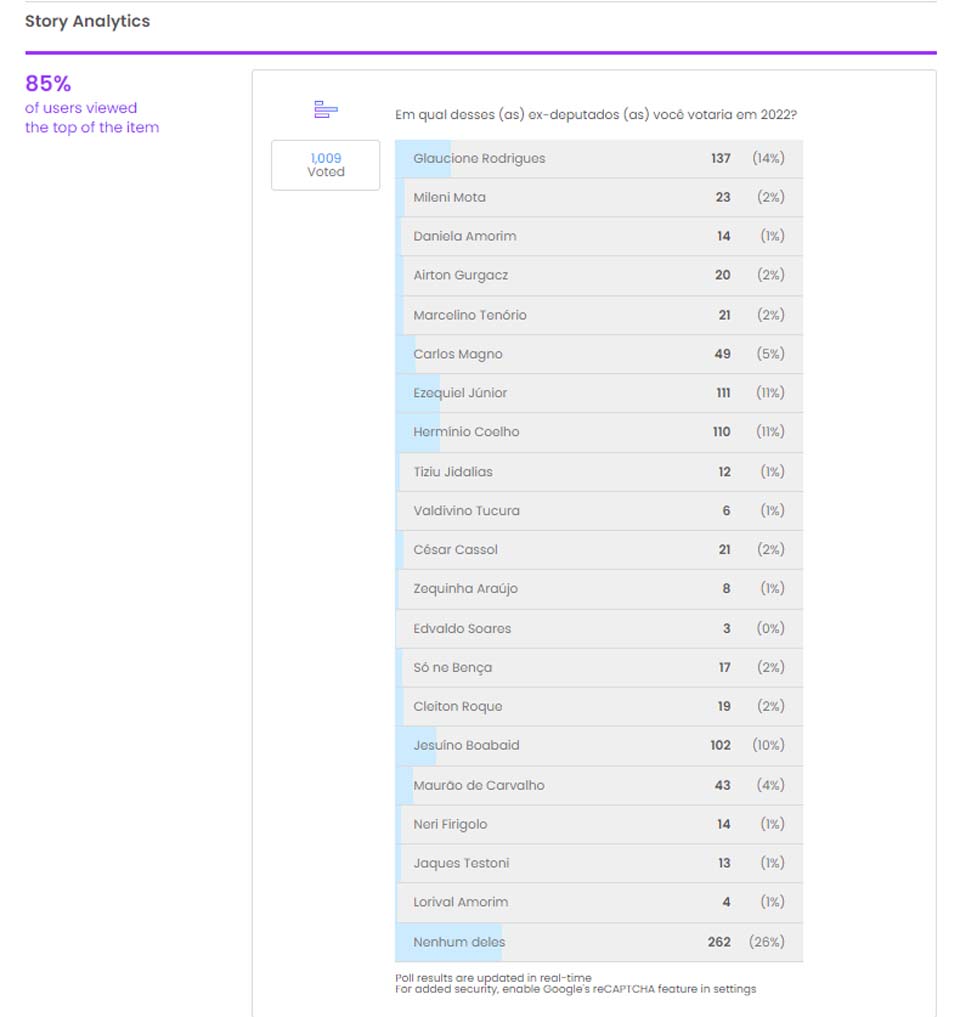Click the Maurão de Carvalho row
This screenshot has height=1017, width=960.
point(598,786)
